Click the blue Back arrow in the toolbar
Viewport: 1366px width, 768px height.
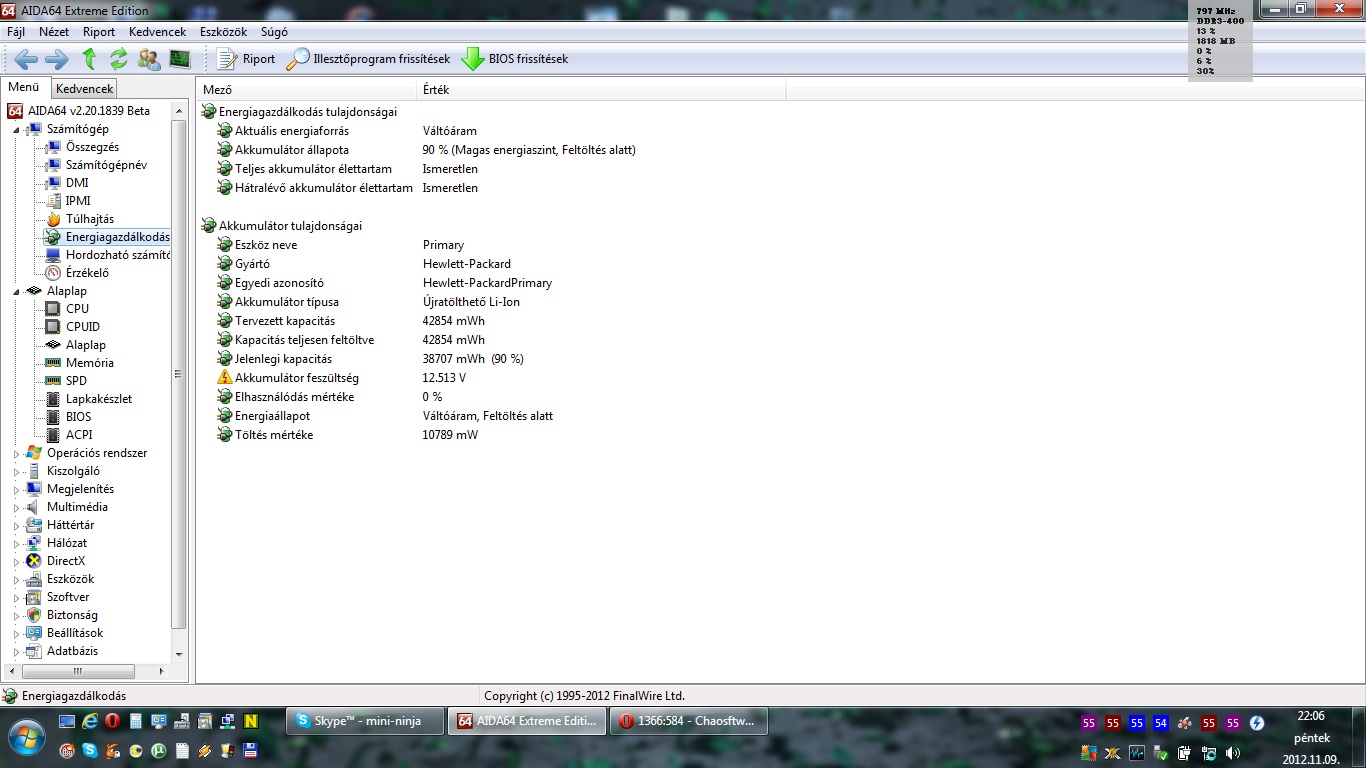point(26,59)
